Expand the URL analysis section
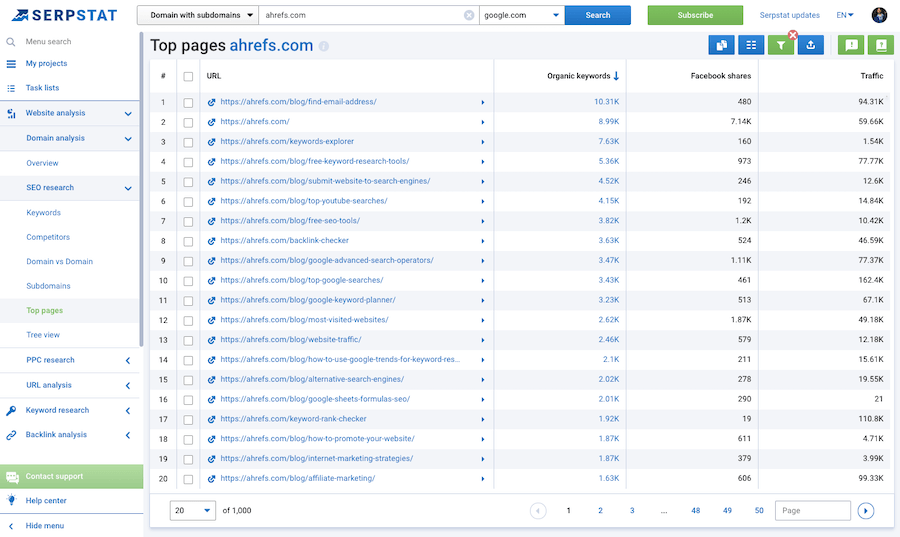Image resolution: width=900 pixels, height=537 pixels. [127, 386]
